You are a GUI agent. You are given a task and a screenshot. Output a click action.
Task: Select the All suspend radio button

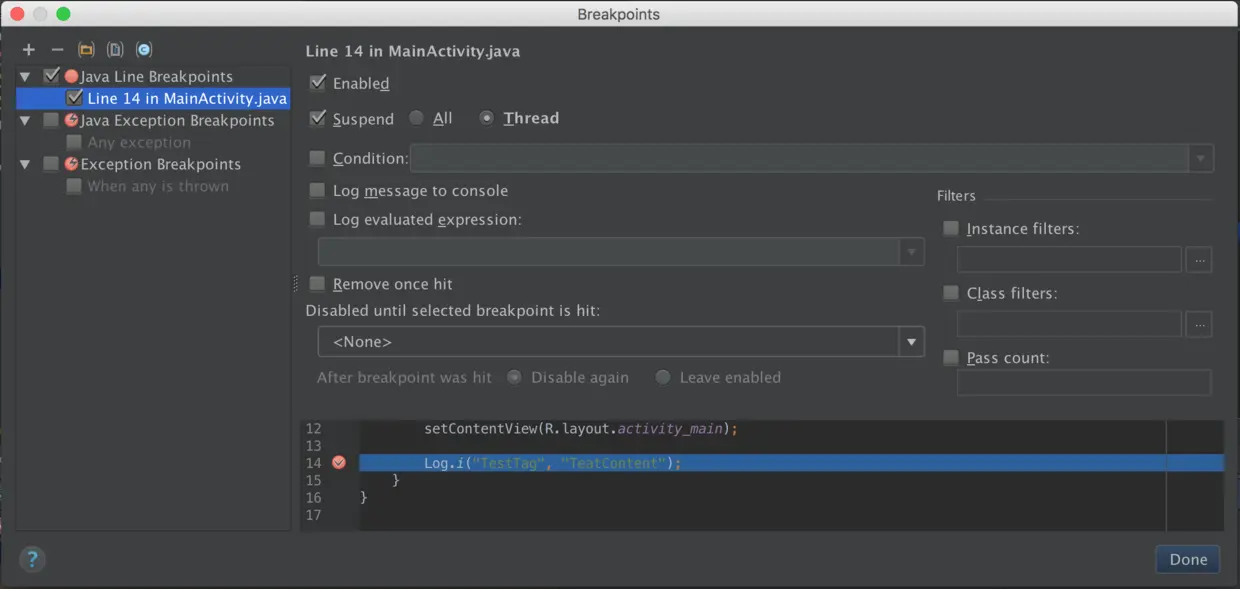point(416,118)
